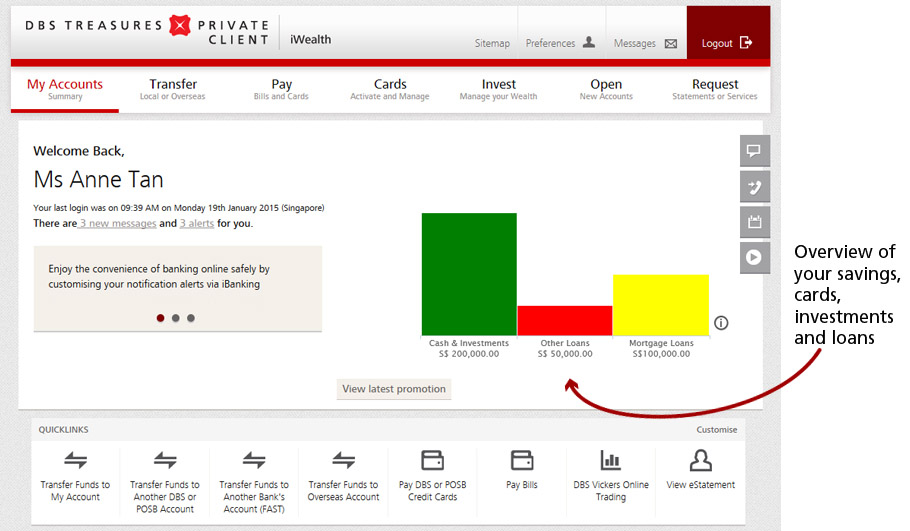Image resolution: width=910 pixels, height=531 pixels.
Task: Click Customise in Quicklinks
Action: click(x=717, y=429)
